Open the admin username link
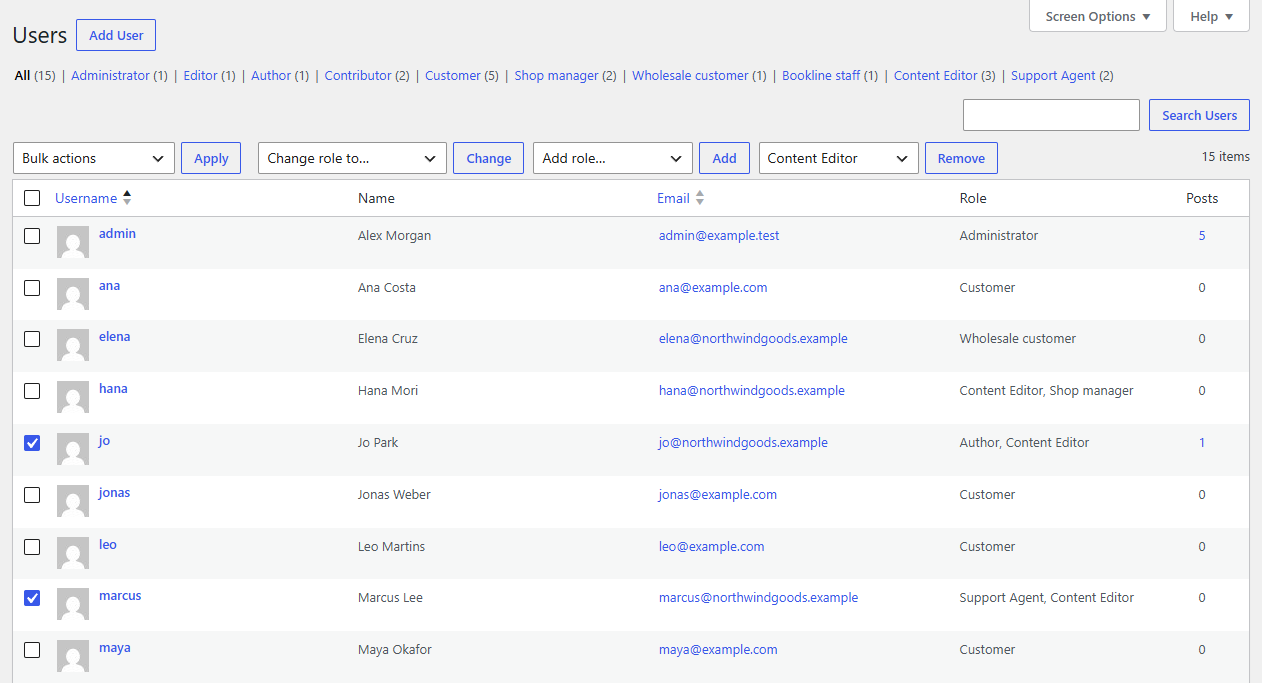The width and height of the screenshot is (1262, 683). pyautogui.click(x=117, y=233)
